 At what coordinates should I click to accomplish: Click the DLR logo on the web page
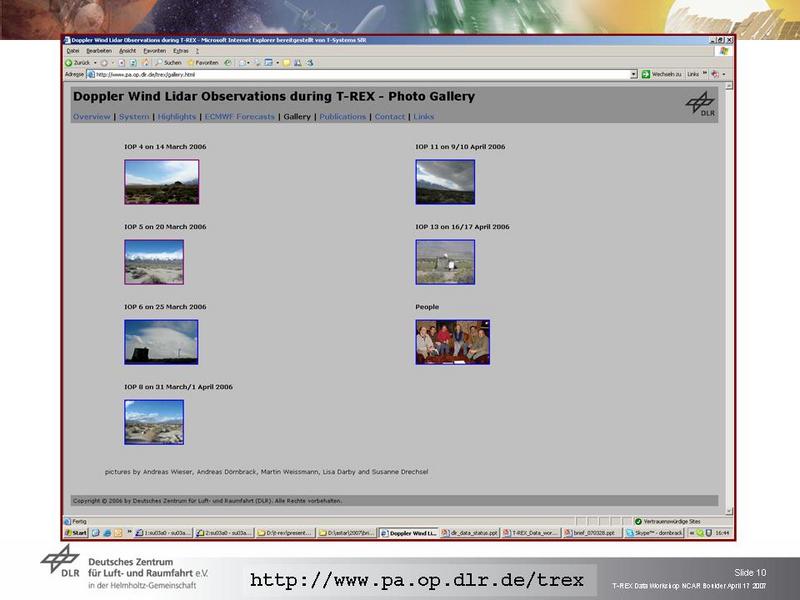(x=701, y=104)
